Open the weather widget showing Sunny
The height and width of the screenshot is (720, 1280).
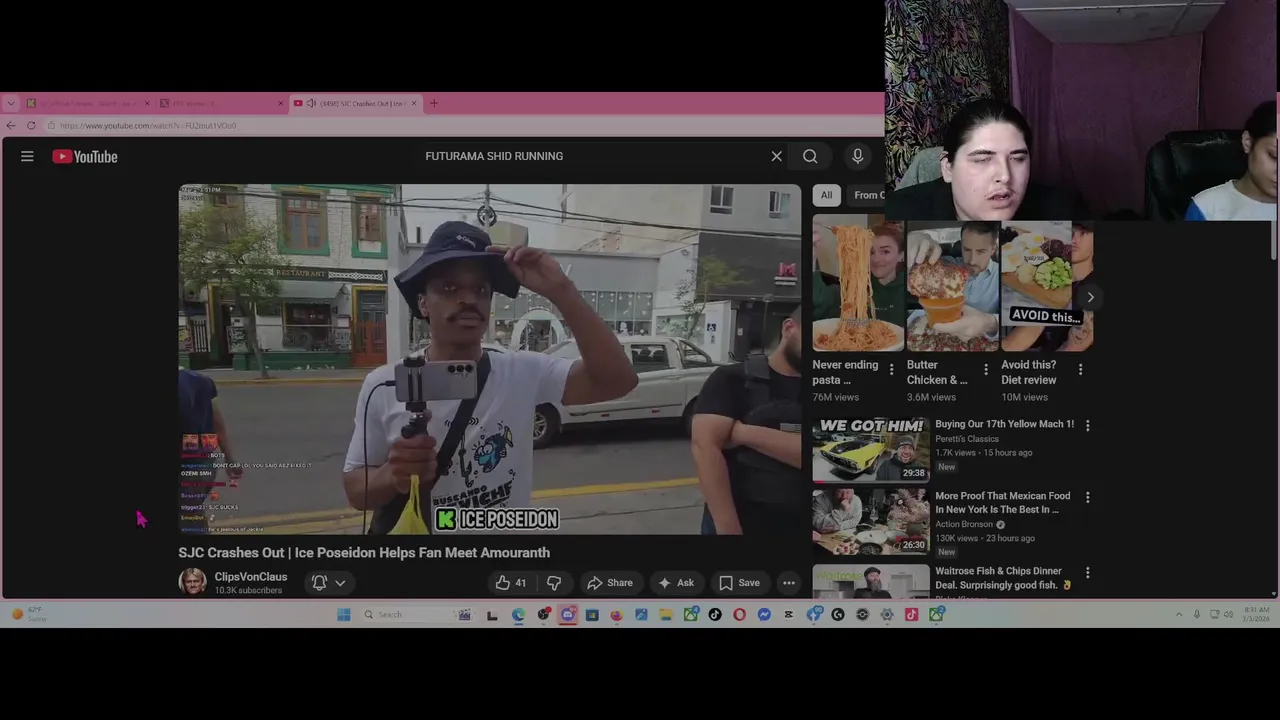(x=28, y=614)
